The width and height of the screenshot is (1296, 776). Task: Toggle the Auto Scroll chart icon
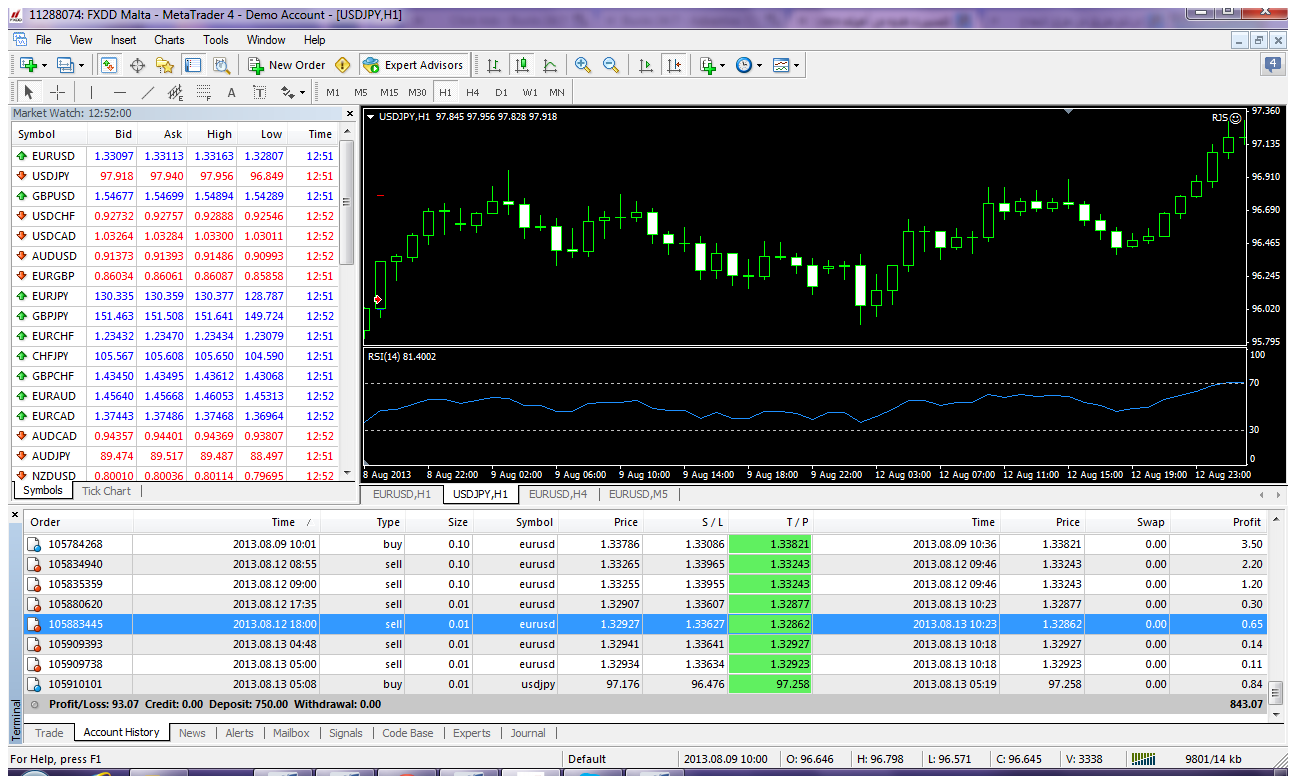click(x=646, y=65)
